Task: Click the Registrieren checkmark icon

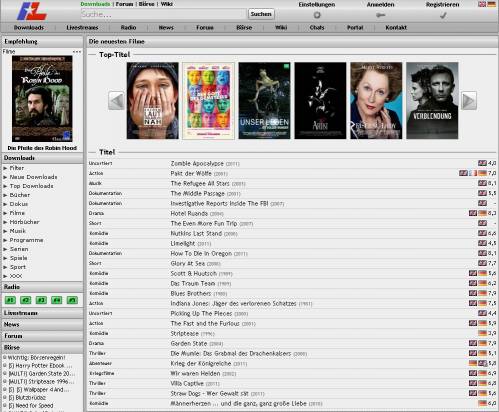Action: coord(443,15)
